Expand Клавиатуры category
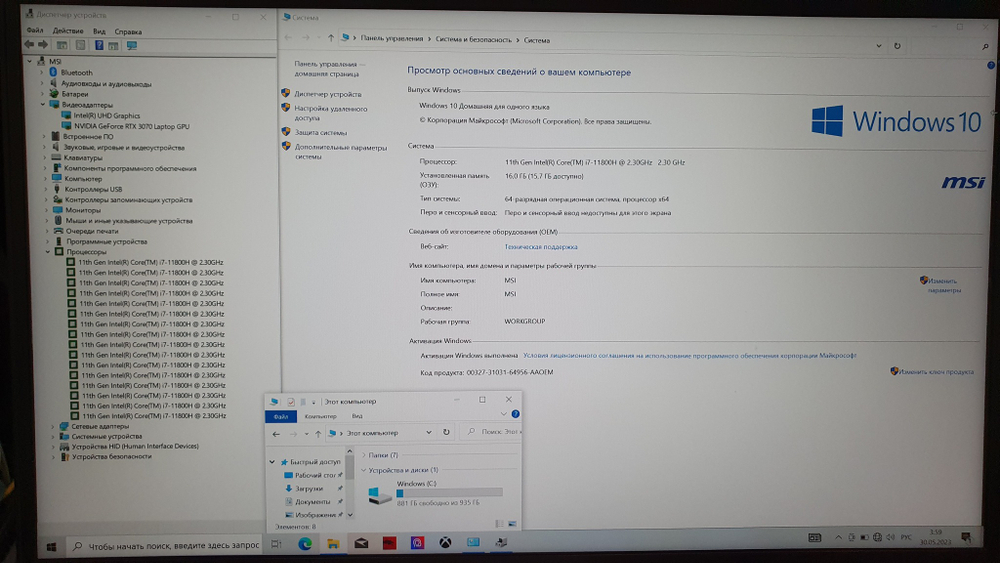The width and height of the screenshot is (1000, 563). click(x=45, y=157)
